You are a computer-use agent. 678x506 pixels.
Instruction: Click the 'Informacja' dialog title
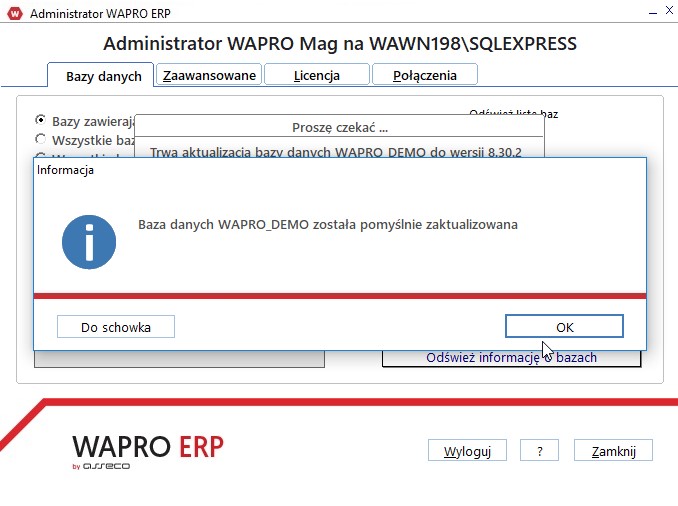click(65, 170)
